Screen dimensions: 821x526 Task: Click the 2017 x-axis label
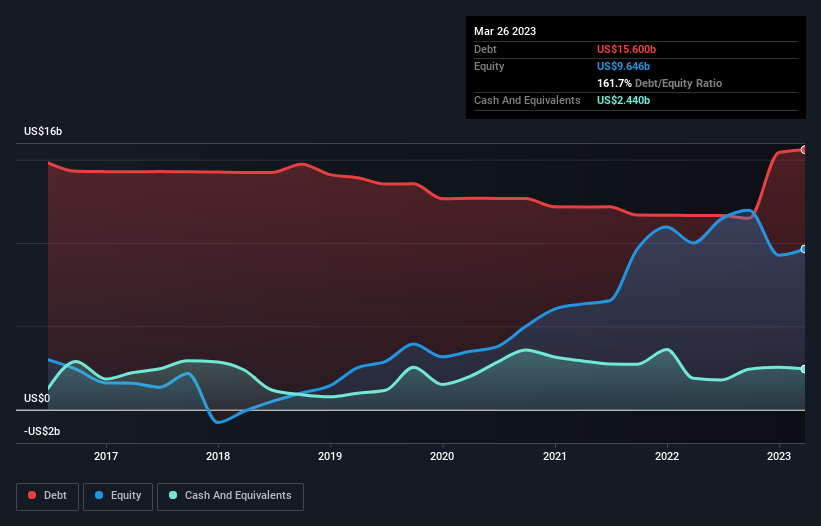106,456
